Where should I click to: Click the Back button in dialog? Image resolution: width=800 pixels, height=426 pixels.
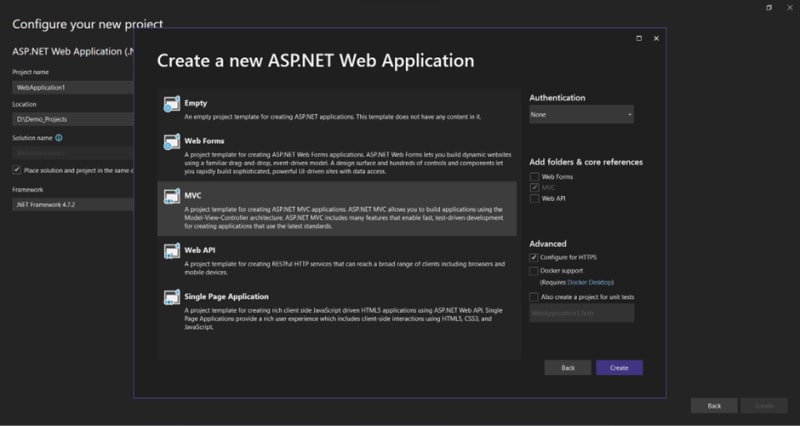click(x=568, y=368)
